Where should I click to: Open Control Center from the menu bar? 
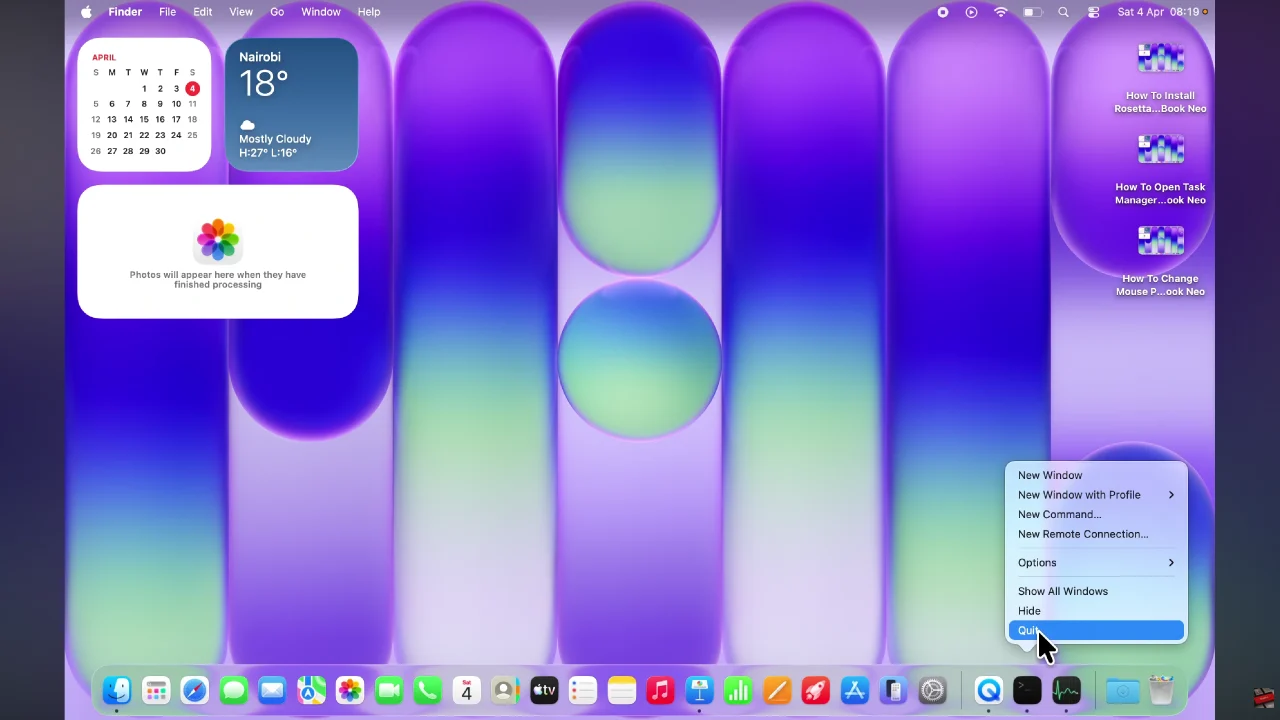pos(1093,12)
